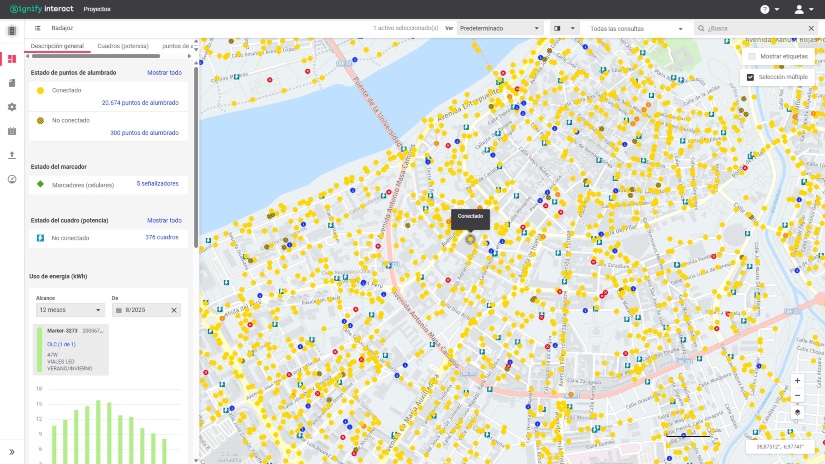Open the calendar schedule sidebar icon
825x464 pixels.
click(x=12, y=131)
